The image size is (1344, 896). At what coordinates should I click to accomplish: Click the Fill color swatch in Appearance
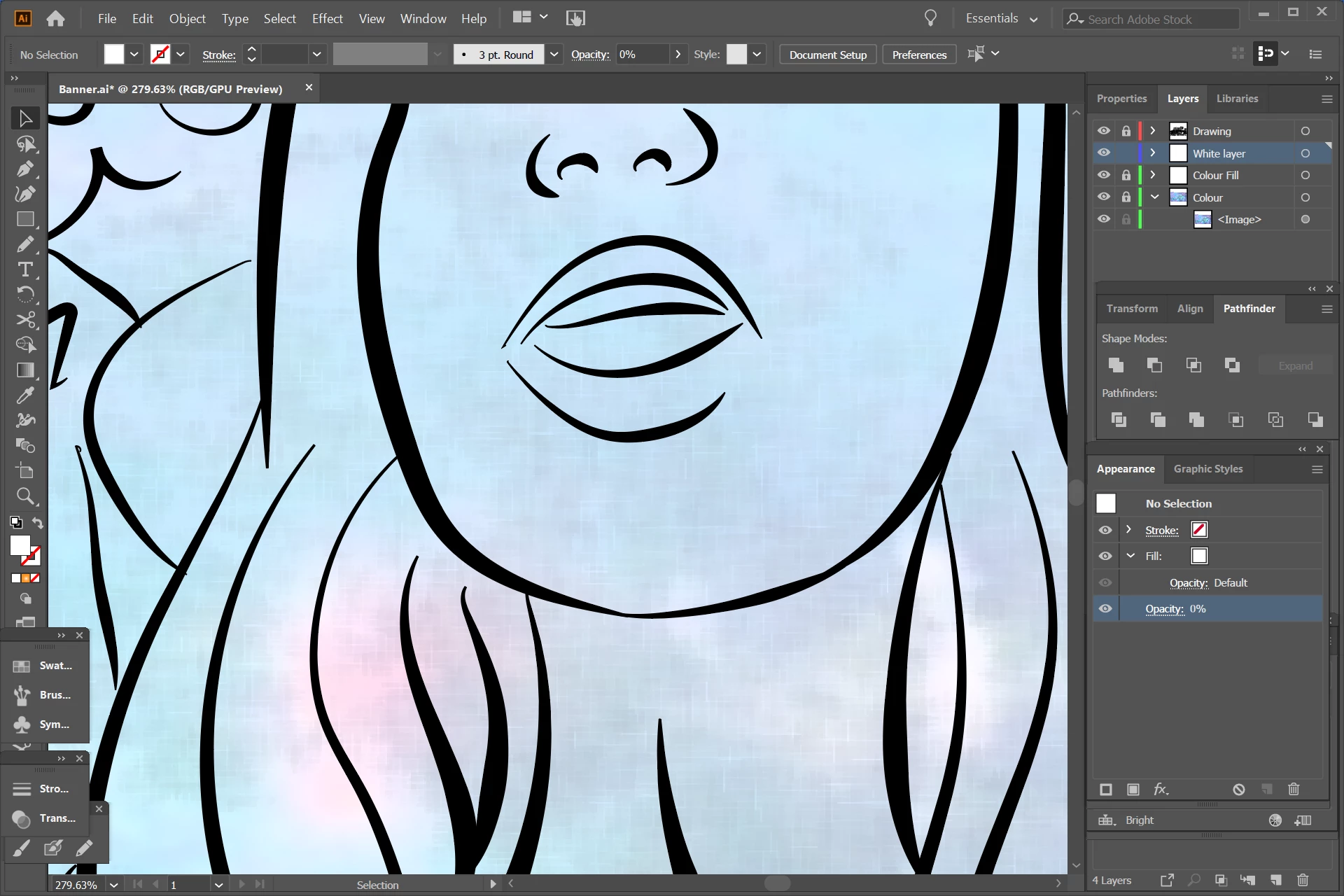pyautogui.click(x=1199, y=556)
